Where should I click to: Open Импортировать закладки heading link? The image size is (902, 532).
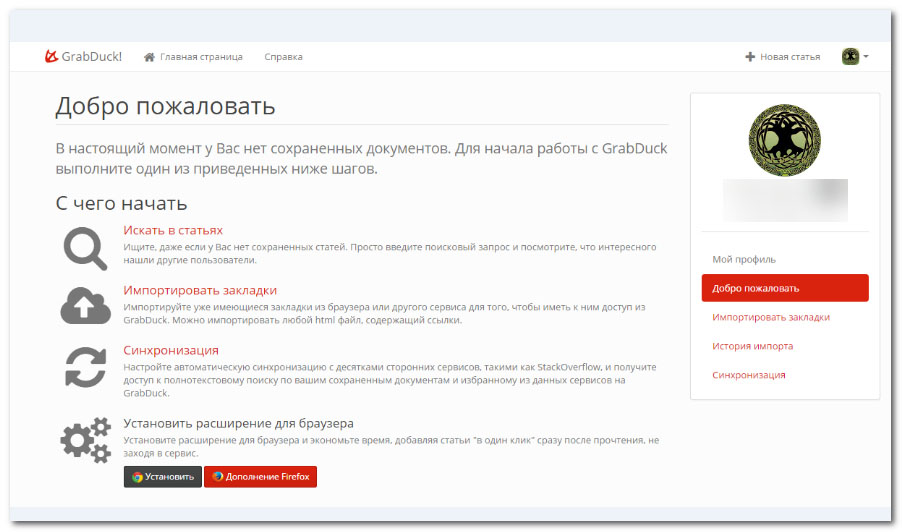[200, 290]
